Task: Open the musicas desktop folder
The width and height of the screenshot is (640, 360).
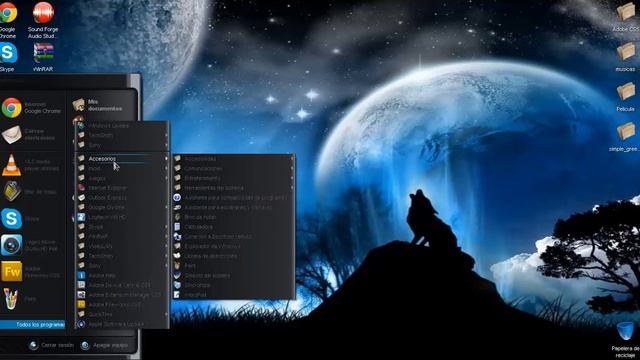Action: click(x=625, y=57)
